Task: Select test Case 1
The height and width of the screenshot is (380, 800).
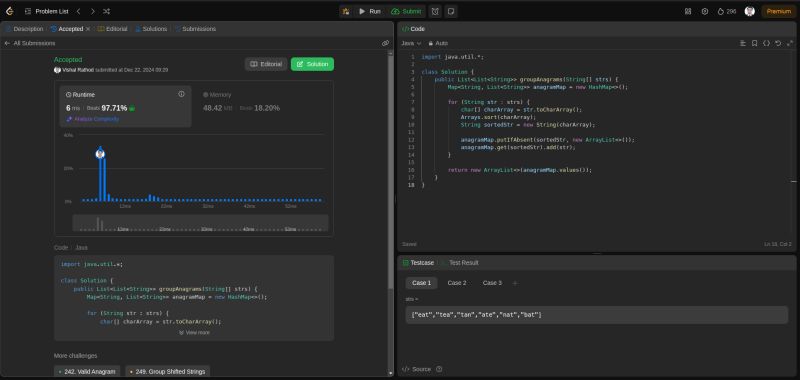Action: coord(421,283)
